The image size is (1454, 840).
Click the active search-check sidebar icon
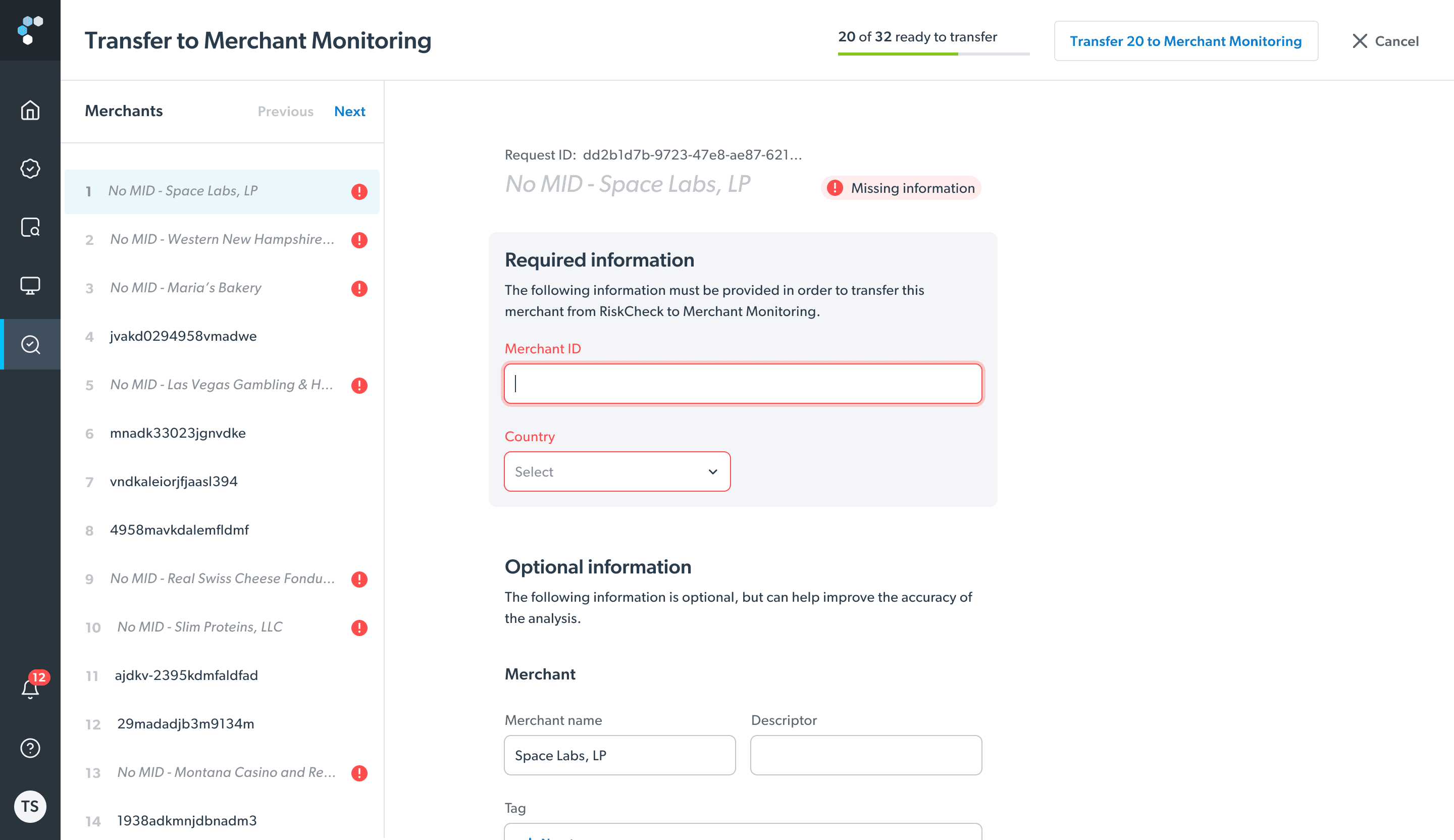(30, 344)
